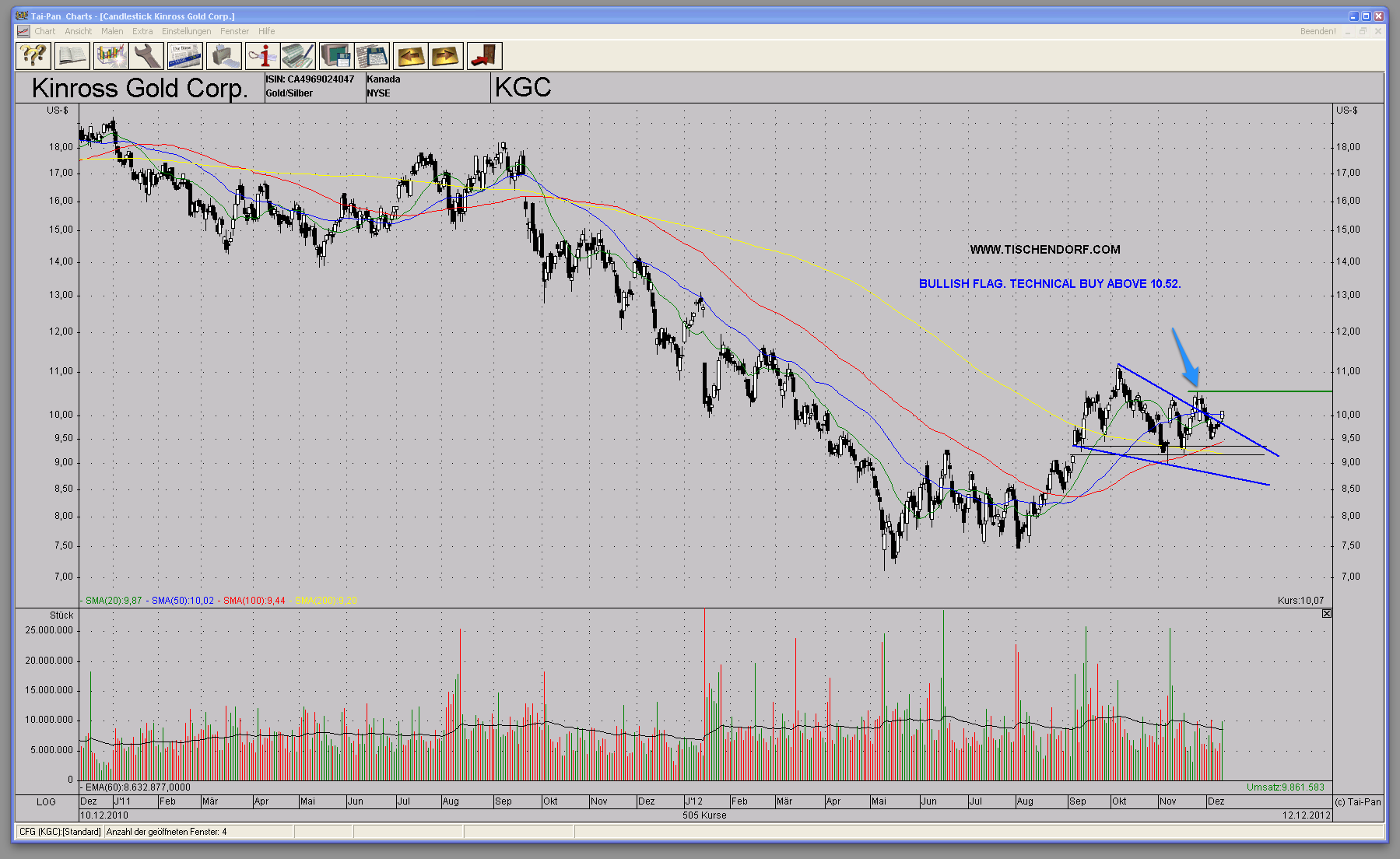Click the KGC ticker symbol field
The image size is (1400, 859).
(x=523, y=87)
